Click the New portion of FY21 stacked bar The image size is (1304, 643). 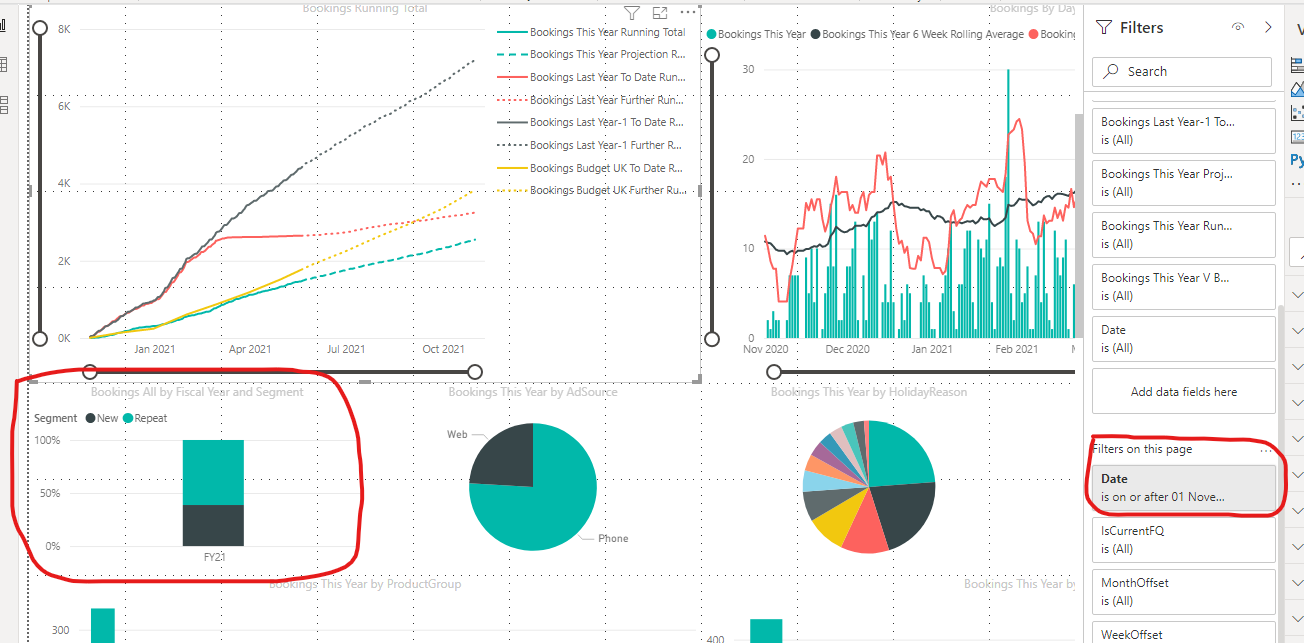(x=213, y=525)
